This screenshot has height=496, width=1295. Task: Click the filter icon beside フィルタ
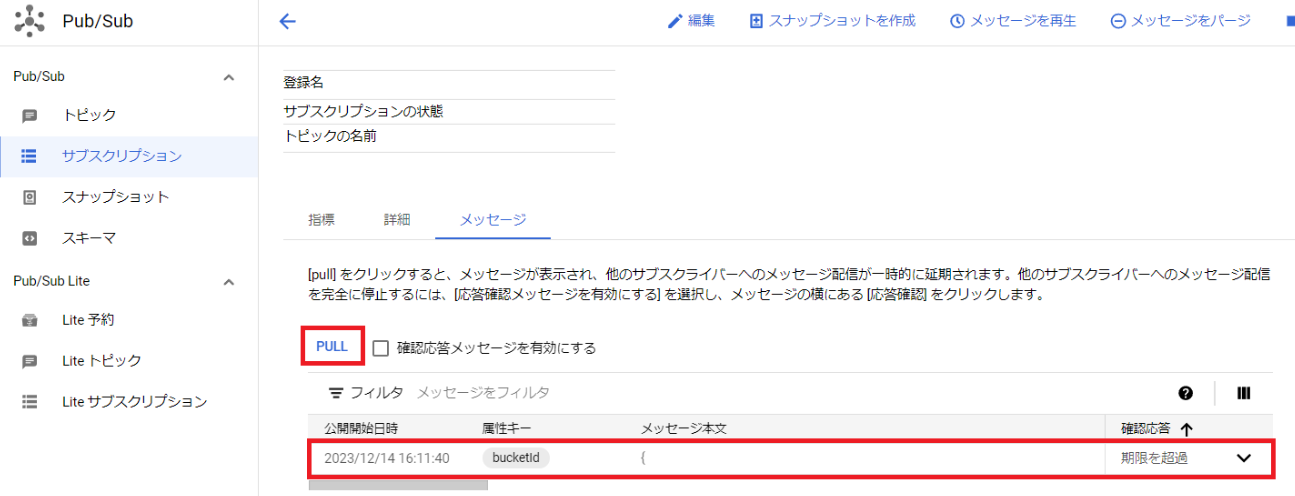[336, 393]
